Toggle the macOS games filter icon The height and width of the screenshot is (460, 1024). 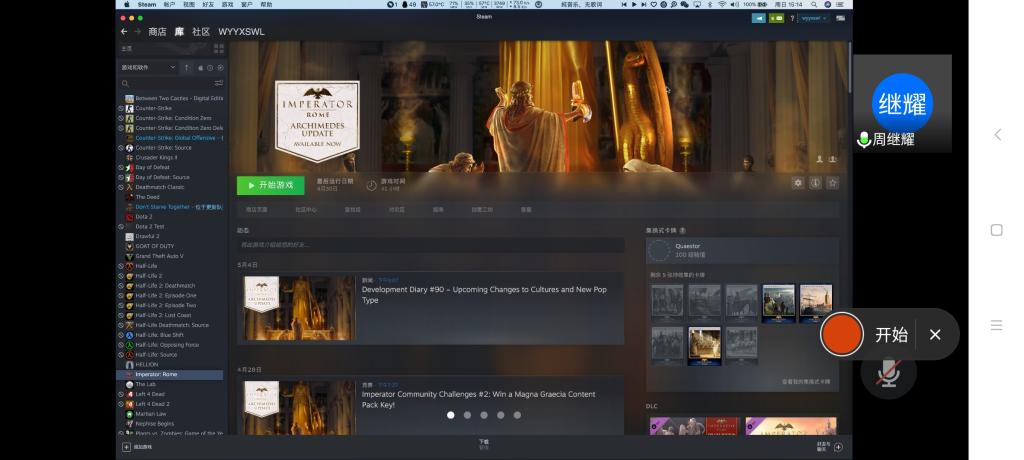pos(200,67)
